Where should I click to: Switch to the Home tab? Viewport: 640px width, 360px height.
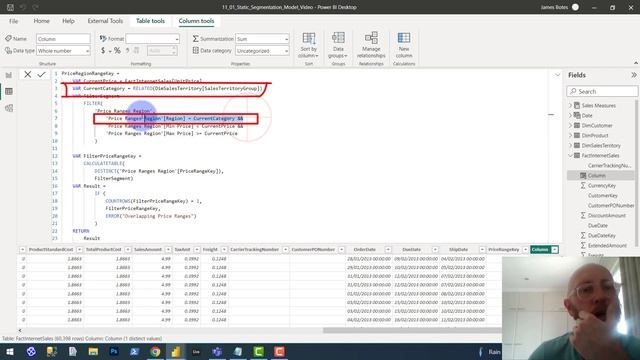coord(41,21)
